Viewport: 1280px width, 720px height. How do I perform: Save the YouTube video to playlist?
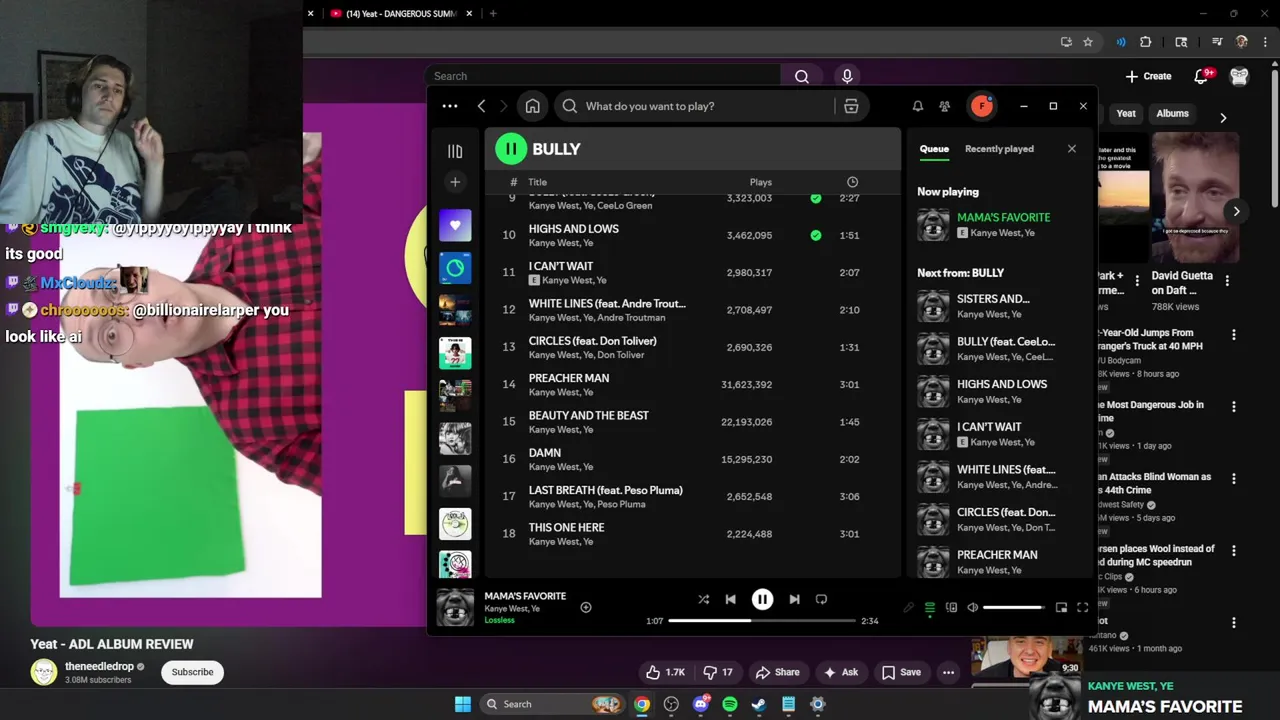pos(901,672)
